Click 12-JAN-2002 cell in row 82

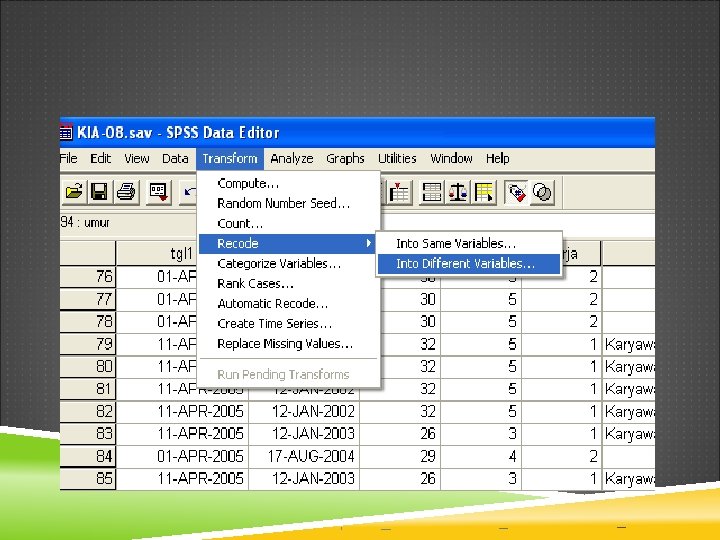click(304, 411)
